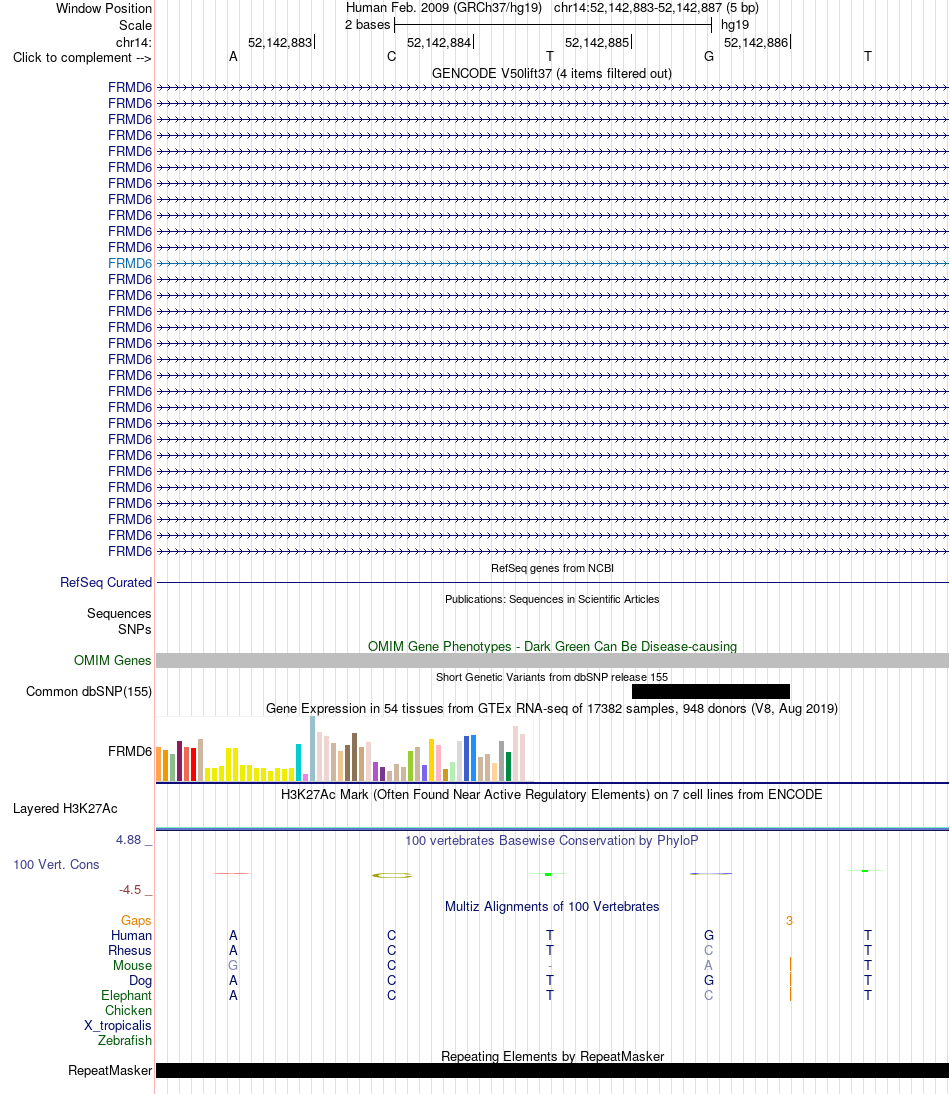This screenshot has height=1094, width=950.
Task: Select the C base in the complement sequence row
Action: tap(391, 57)
